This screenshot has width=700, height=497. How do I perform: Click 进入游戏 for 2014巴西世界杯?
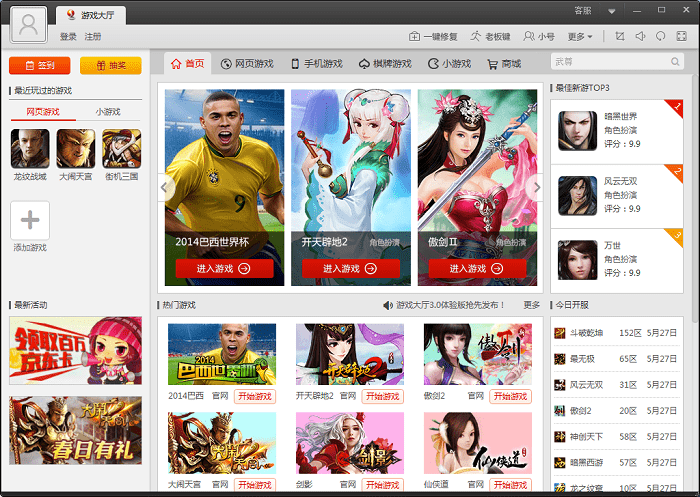coord(225,268)
